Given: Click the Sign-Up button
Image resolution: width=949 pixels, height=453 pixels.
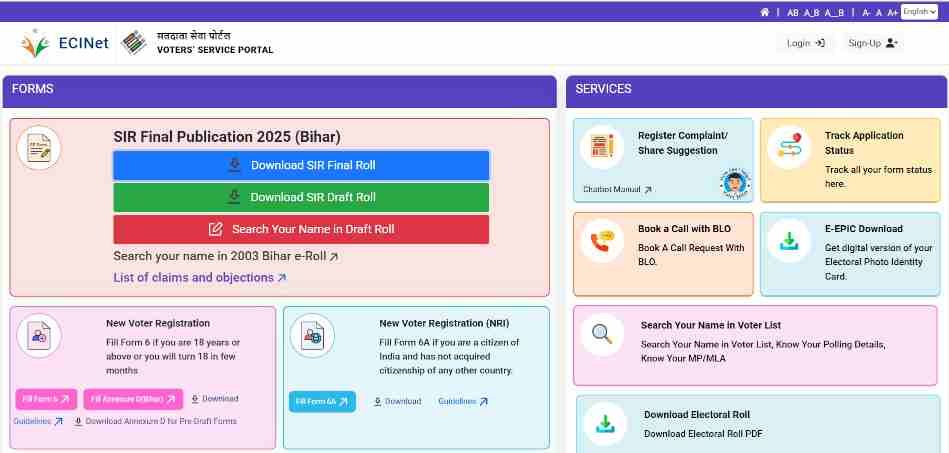Looking at the screenshot, I should (x=872, y=43).
